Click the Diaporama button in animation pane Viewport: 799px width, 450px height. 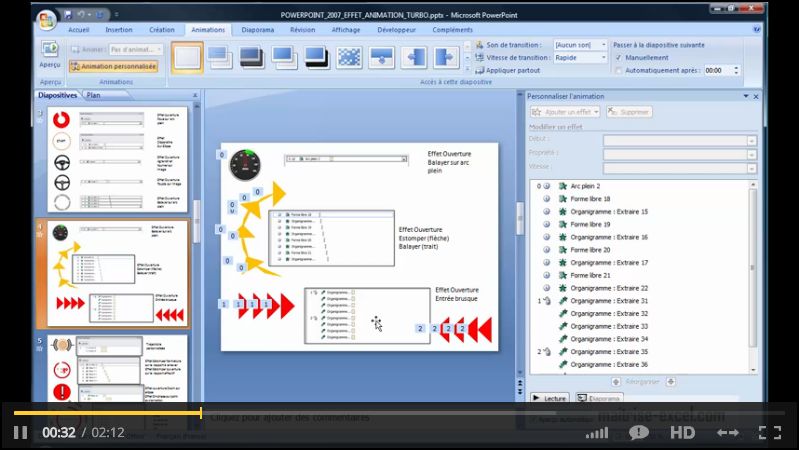(599, 398)
